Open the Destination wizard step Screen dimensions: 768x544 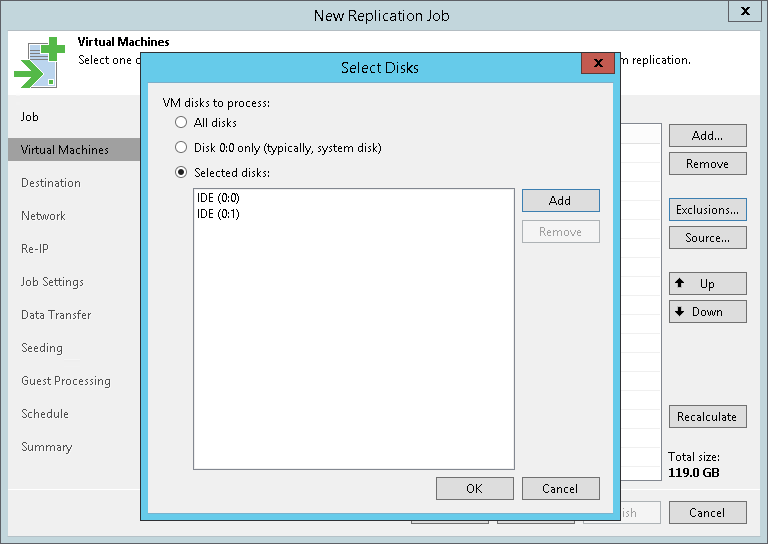[x=51, y=183]
